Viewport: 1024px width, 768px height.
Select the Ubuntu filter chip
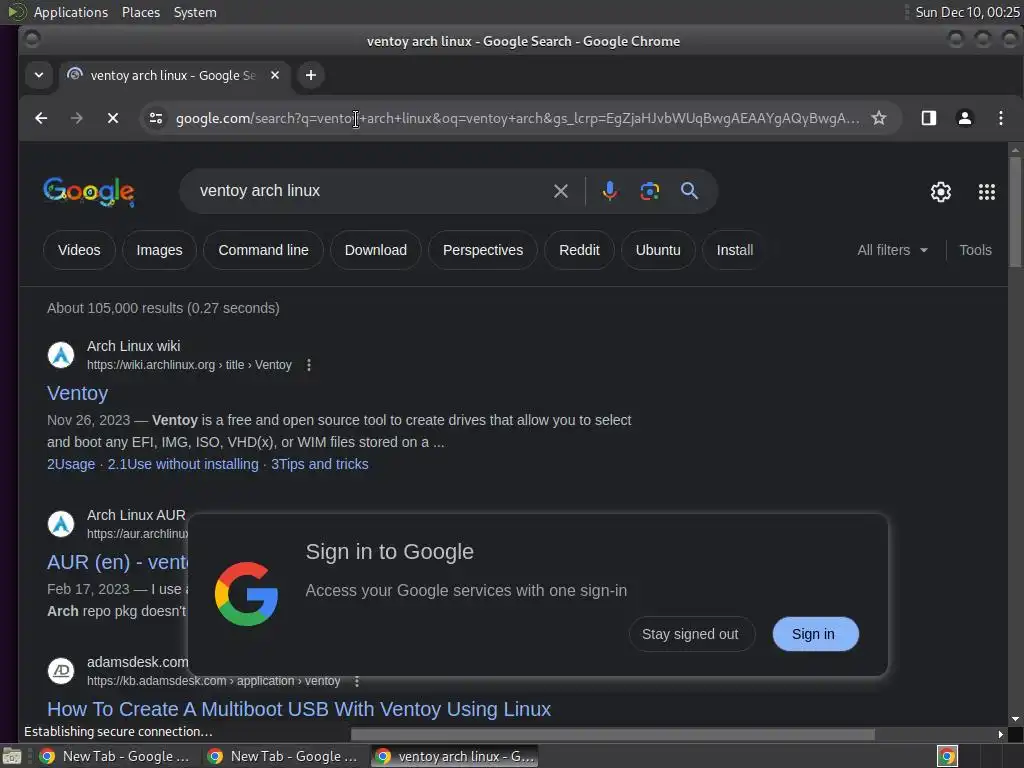pos(658,250)
